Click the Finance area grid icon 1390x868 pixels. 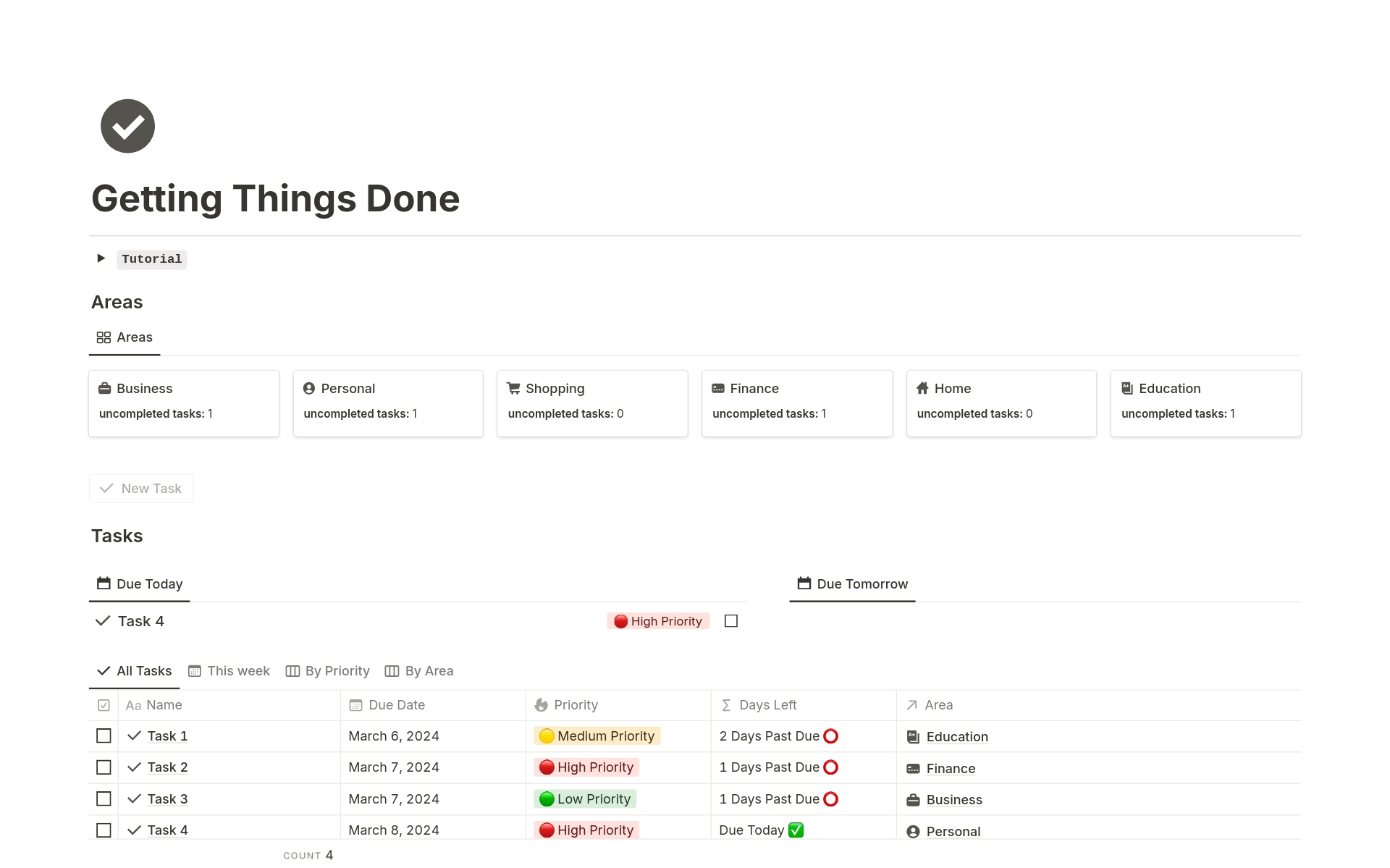tap(718, 389)
